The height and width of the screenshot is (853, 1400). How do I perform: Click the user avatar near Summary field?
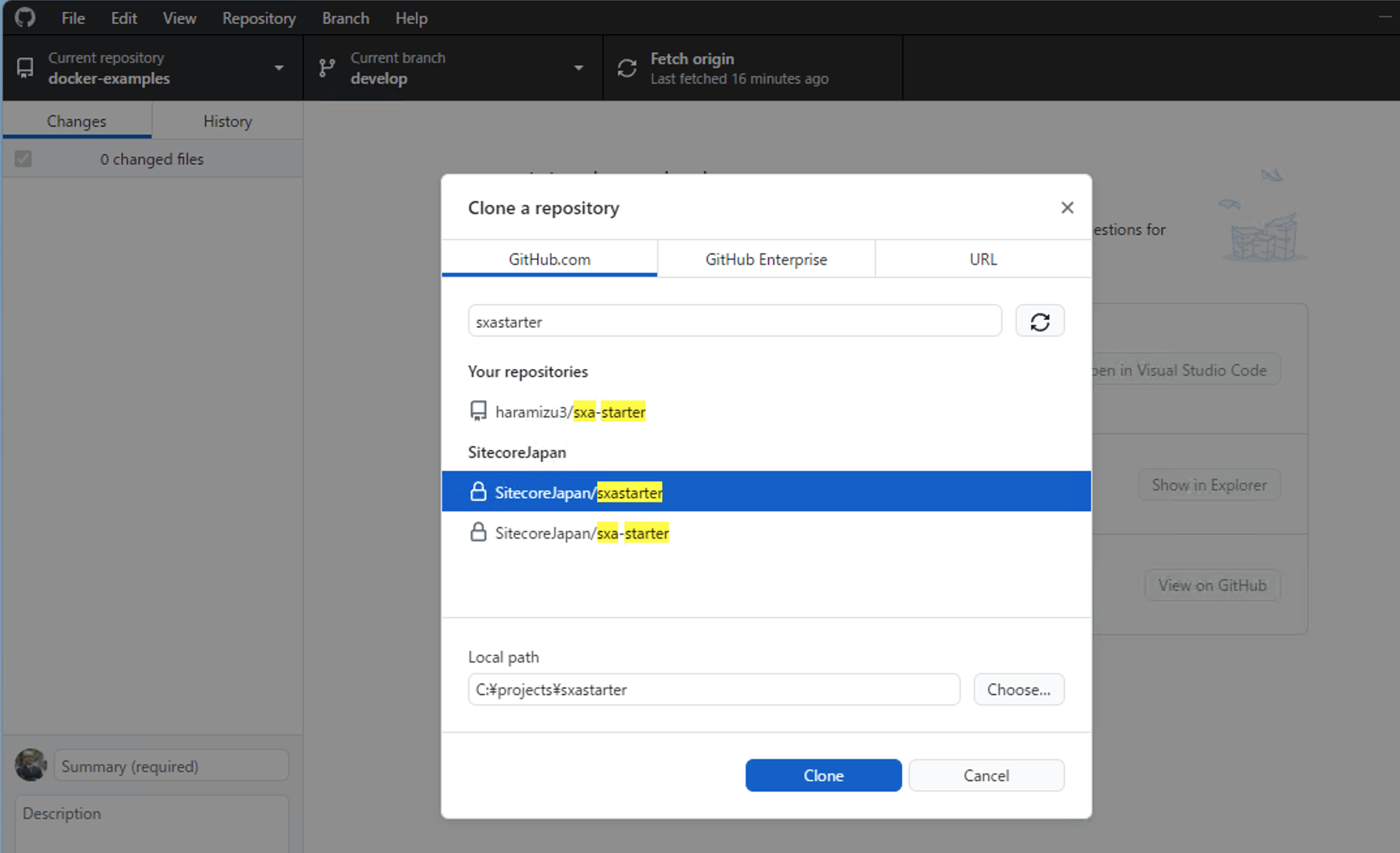(x=31, y=765)
